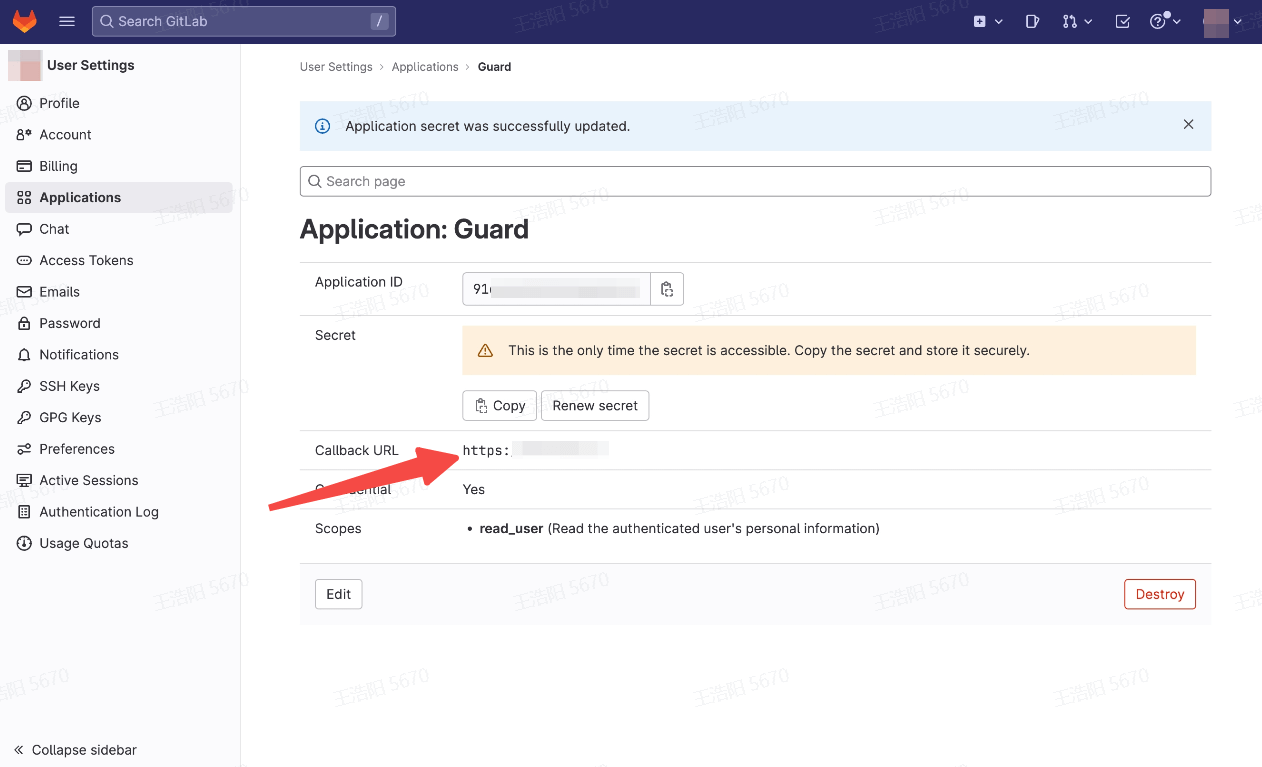This screenshot has width=1262, height=767.
Task: Click the red Destroy button
Action: pyautogui.click(x=1159, y=594)
